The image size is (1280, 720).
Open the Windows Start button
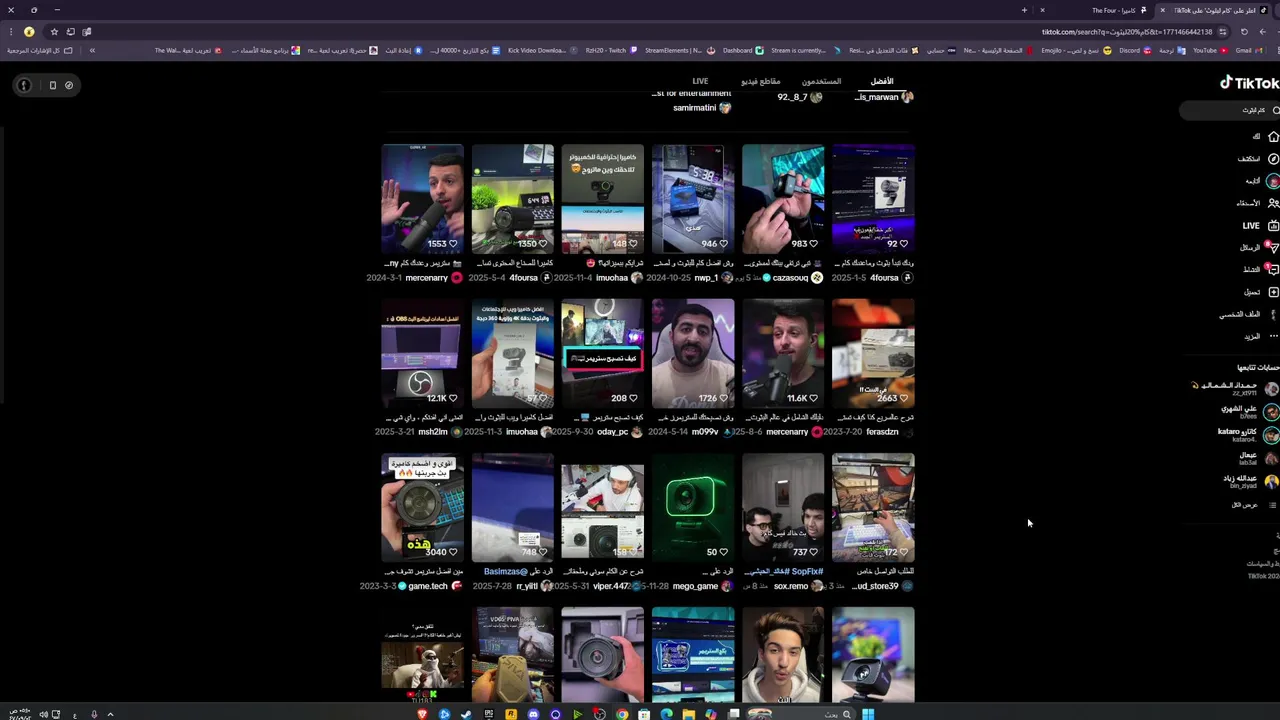pyautogui.click(x=868, y=714)
